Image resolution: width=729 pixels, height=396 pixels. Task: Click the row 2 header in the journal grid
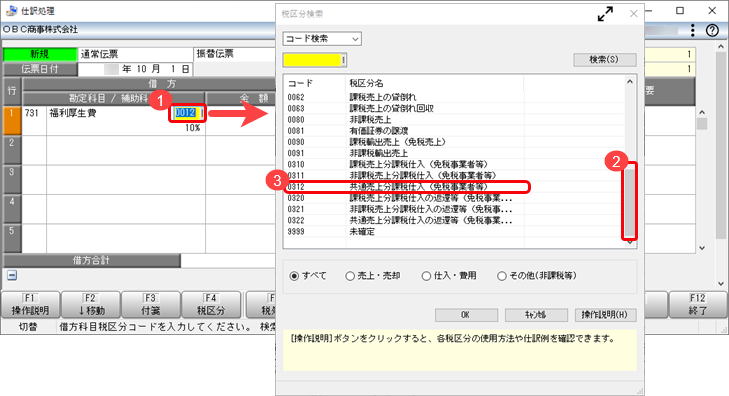[12, 150]
